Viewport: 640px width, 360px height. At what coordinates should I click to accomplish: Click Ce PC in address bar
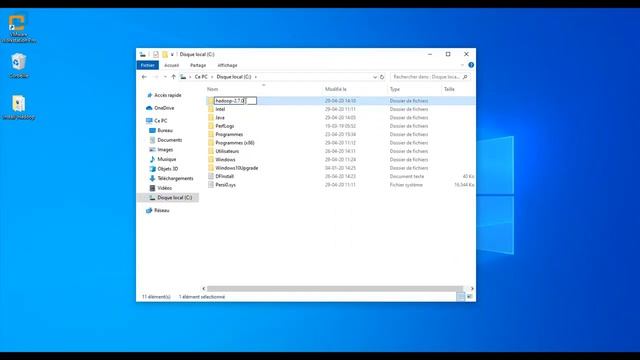(x=201, y=77)
